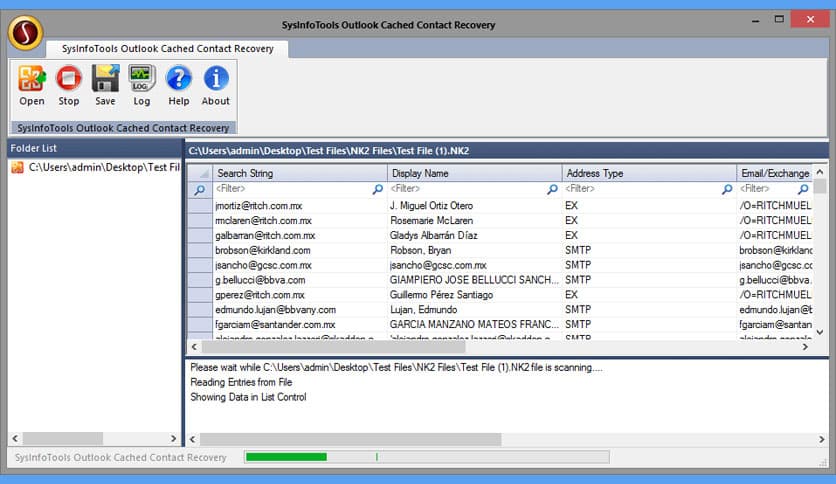Stop the scanning process

tap(69, 85)
